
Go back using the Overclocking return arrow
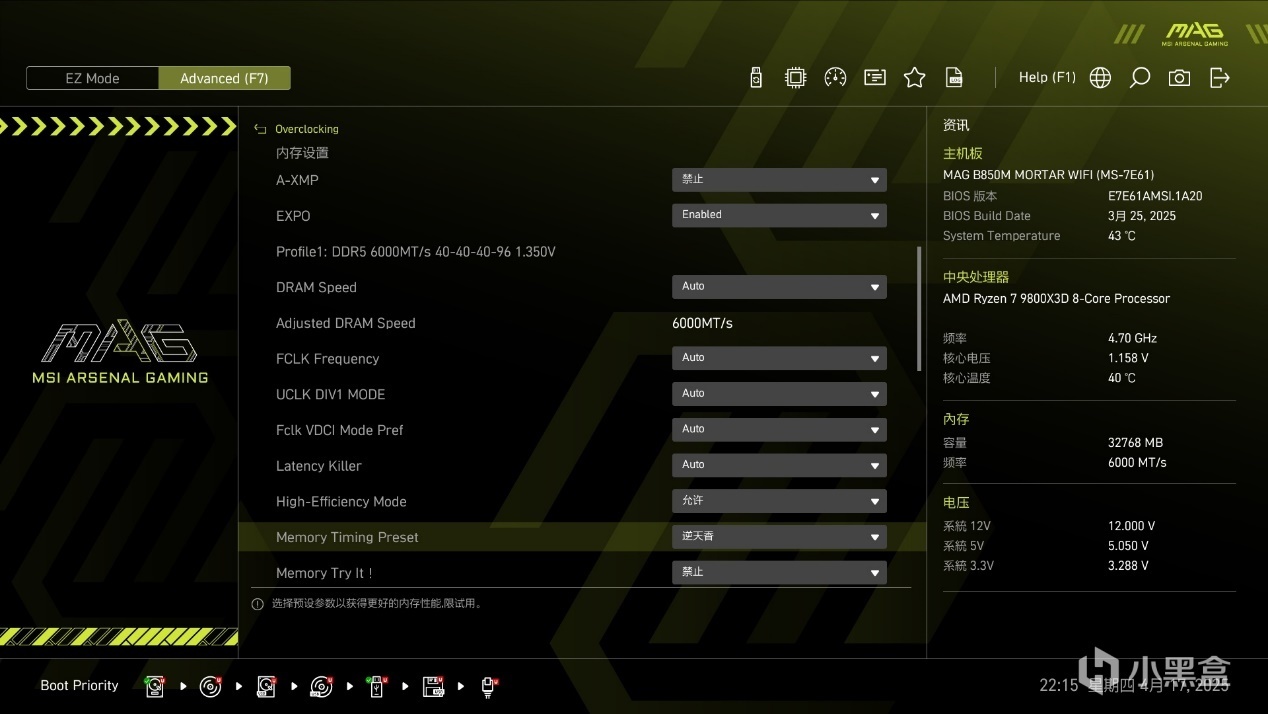click(260, 129)
